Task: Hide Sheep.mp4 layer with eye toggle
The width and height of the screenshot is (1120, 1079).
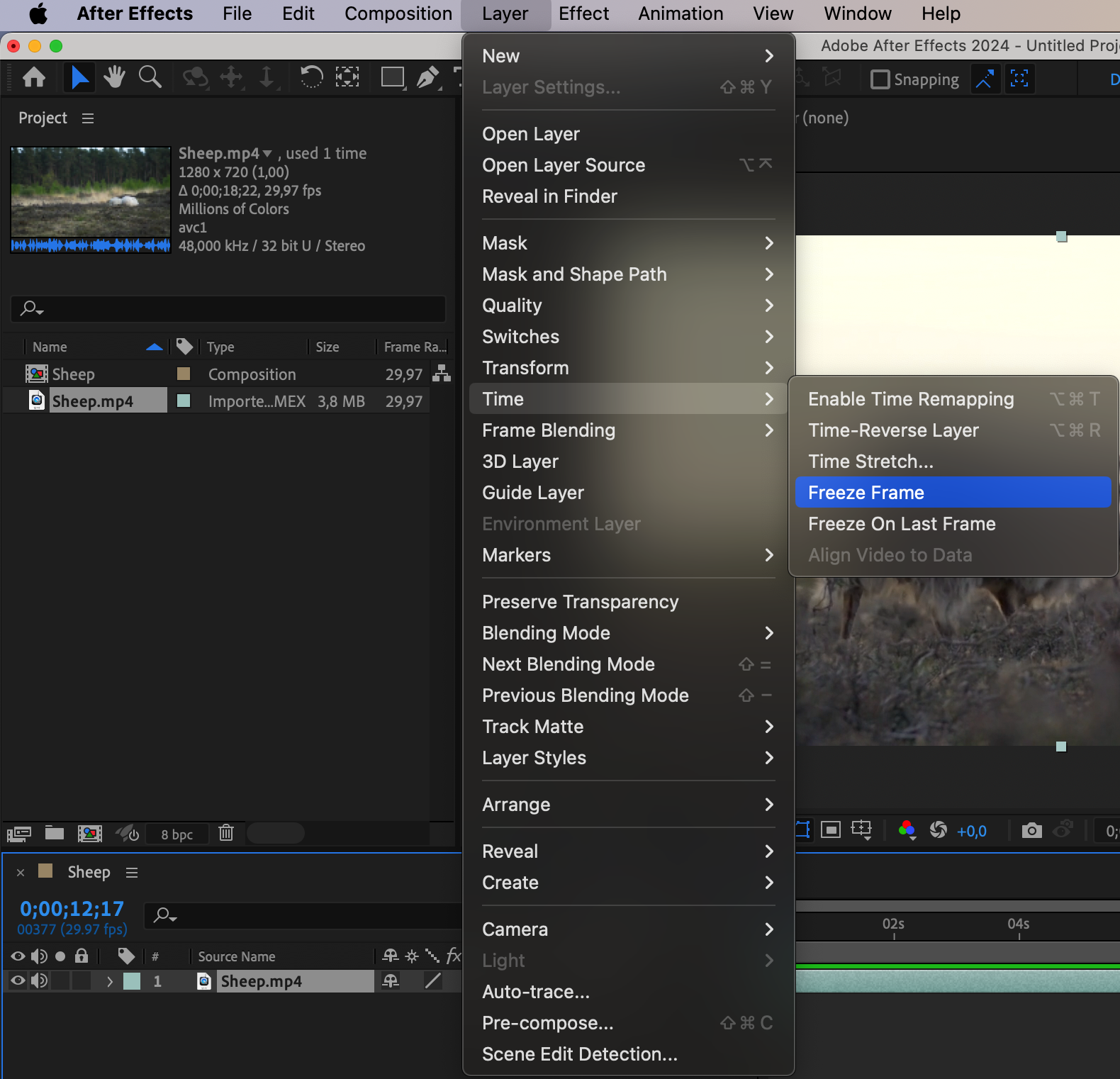Action: click(x=18, y=981)
